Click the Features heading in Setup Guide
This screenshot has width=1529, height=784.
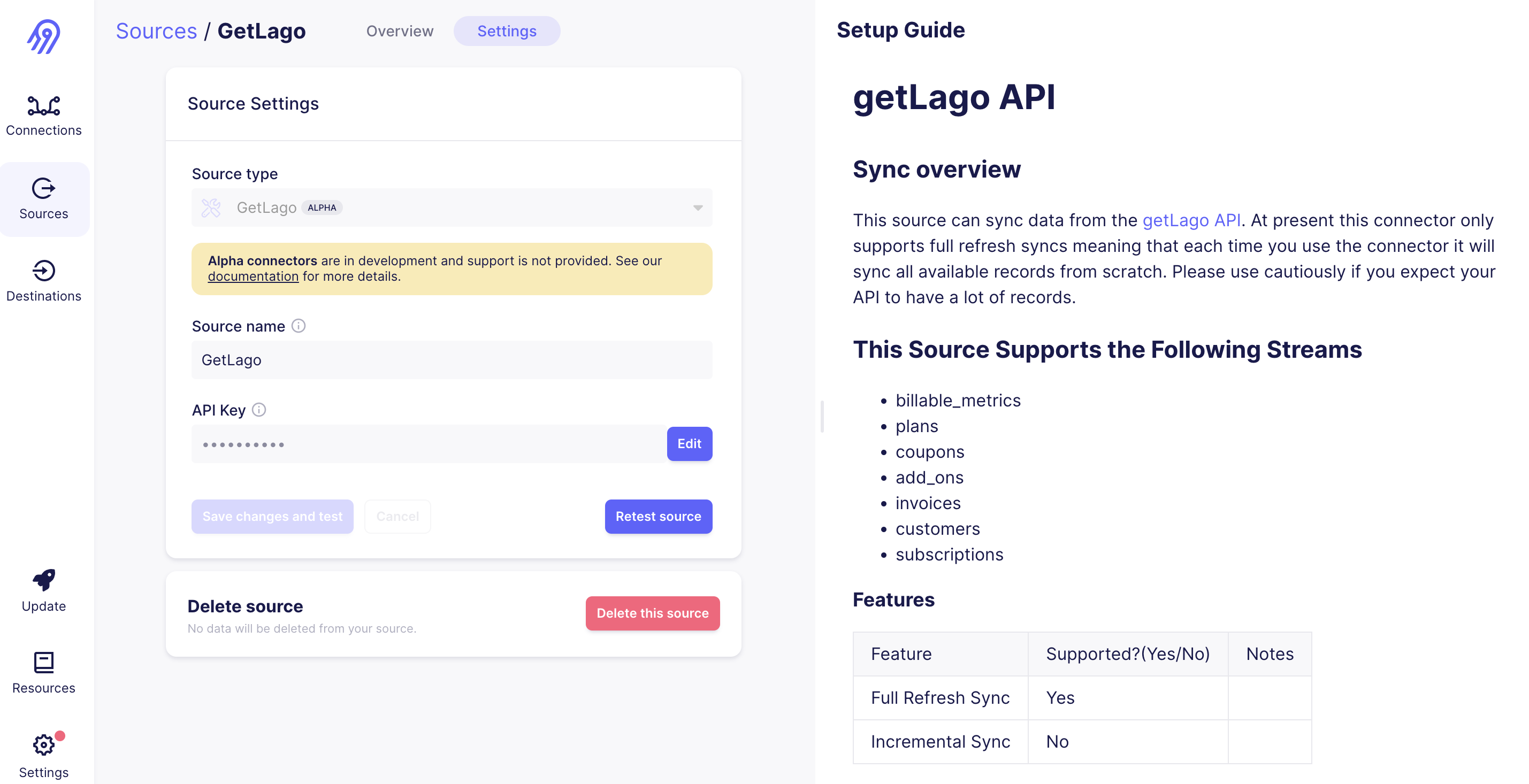point(893,600)
